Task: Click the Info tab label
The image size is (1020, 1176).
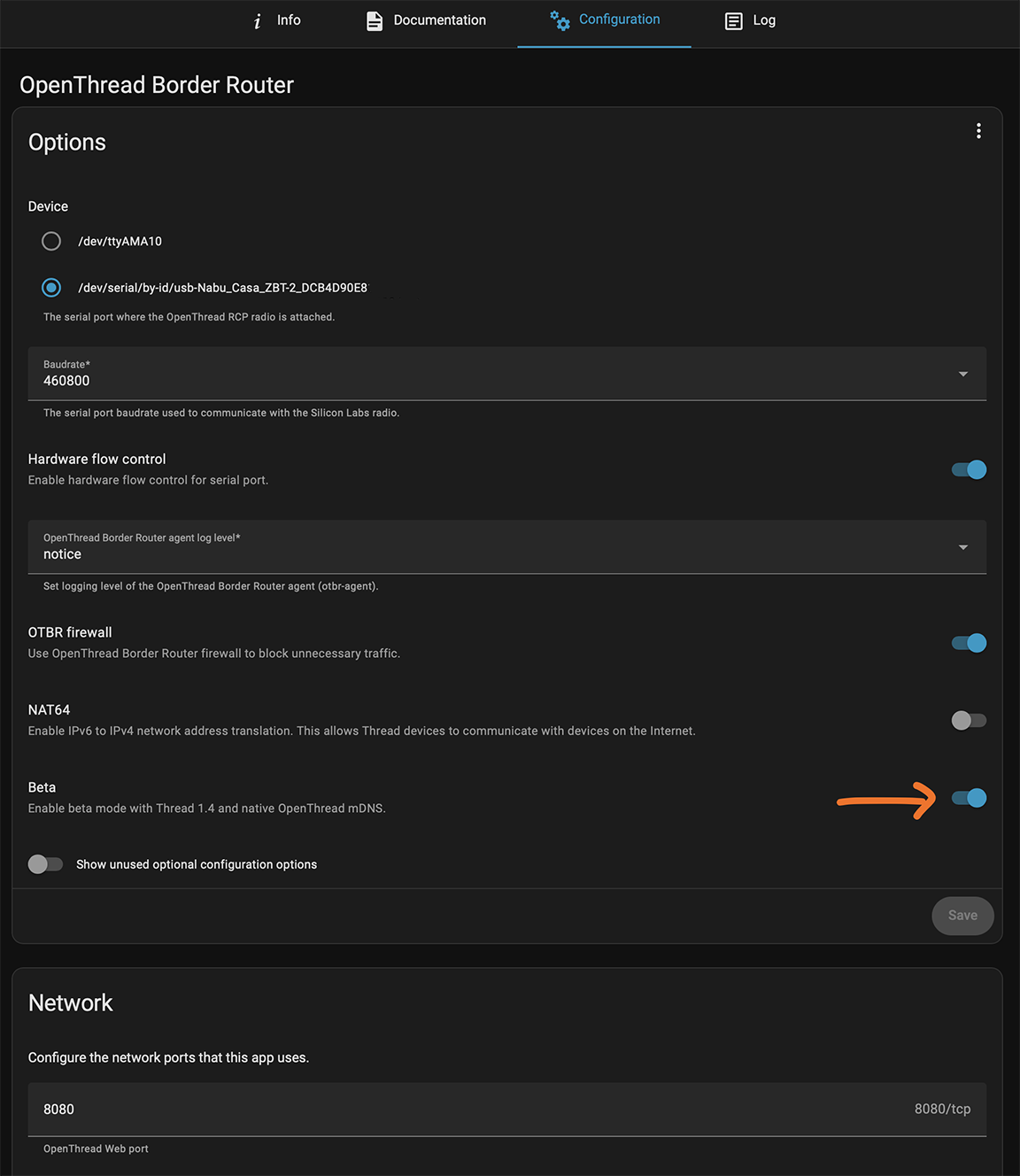Action: tap(289, 20)
